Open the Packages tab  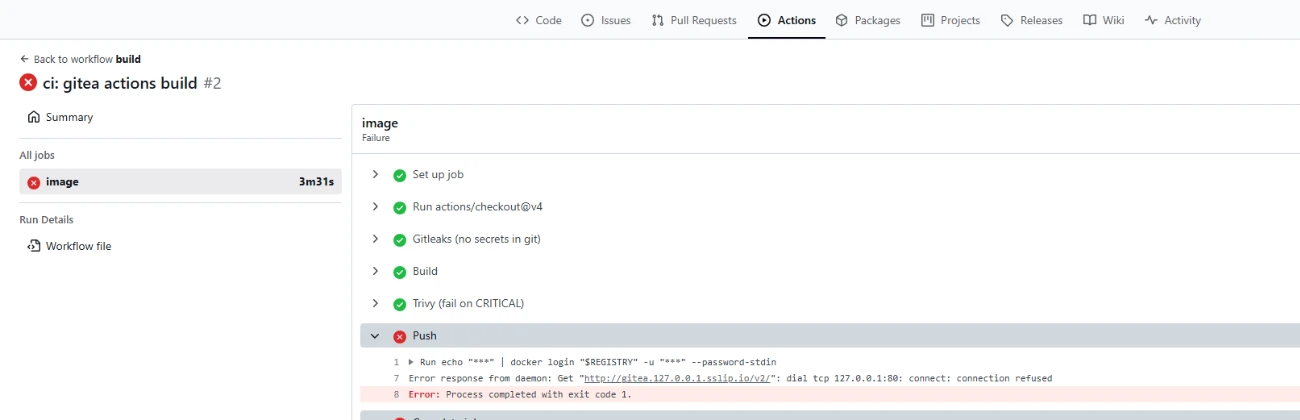click(x=868, y=20)
